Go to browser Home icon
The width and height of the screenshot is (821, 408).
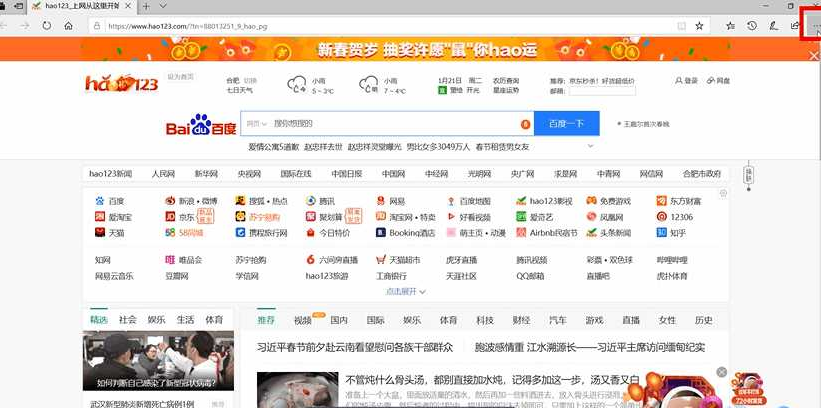click(69, 26)
